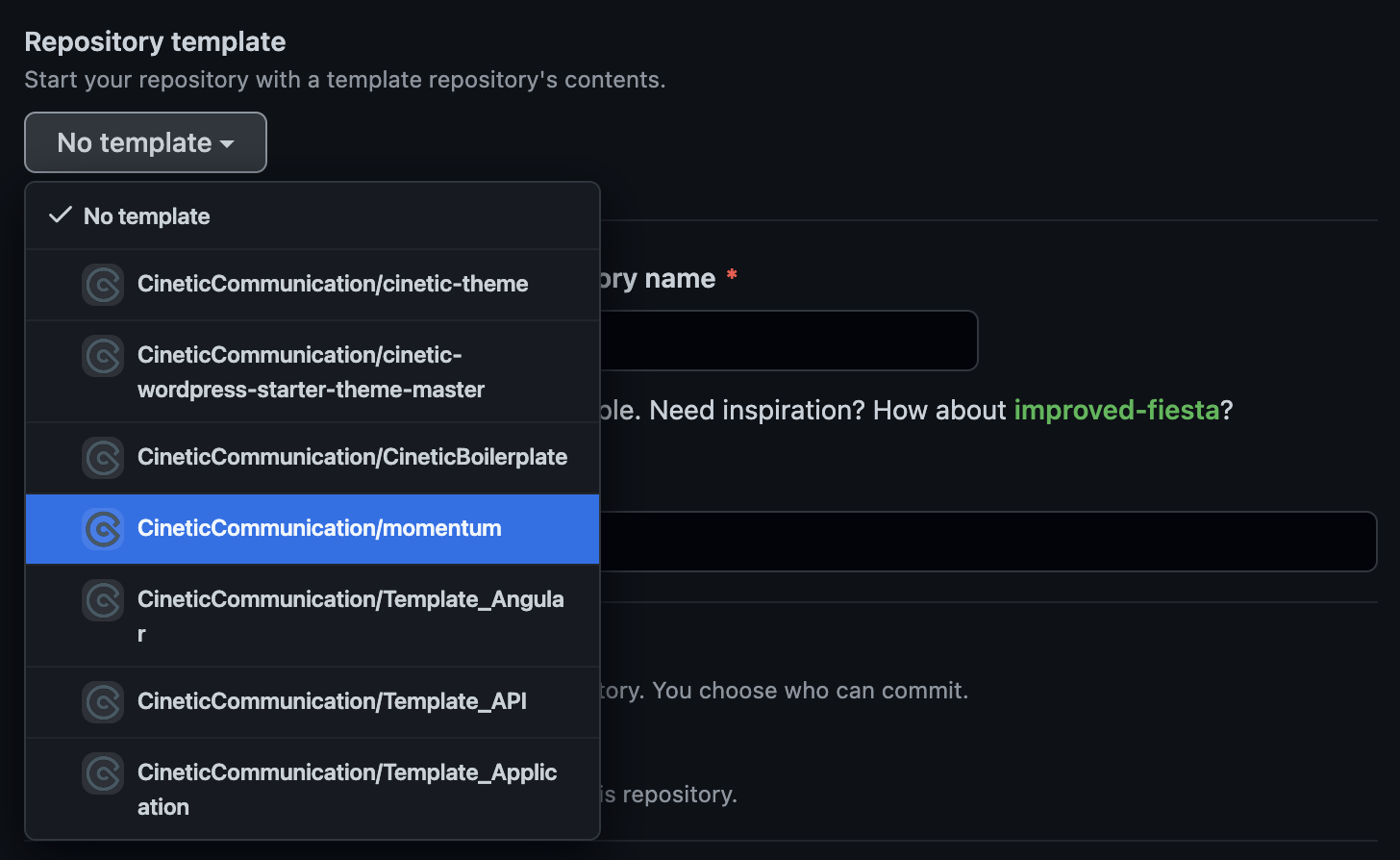Click the organization logo next to cinetic-wordpress-starter-theme-master
The image size is (1400, 860).
coord(103,356)
